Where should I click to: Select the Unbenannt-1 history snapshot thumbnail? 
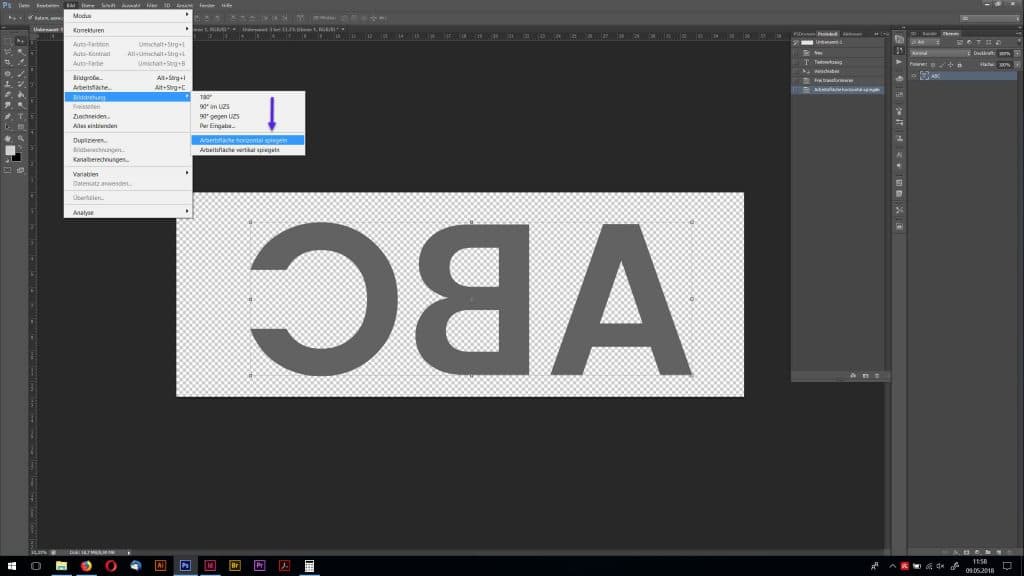(808, 42)
